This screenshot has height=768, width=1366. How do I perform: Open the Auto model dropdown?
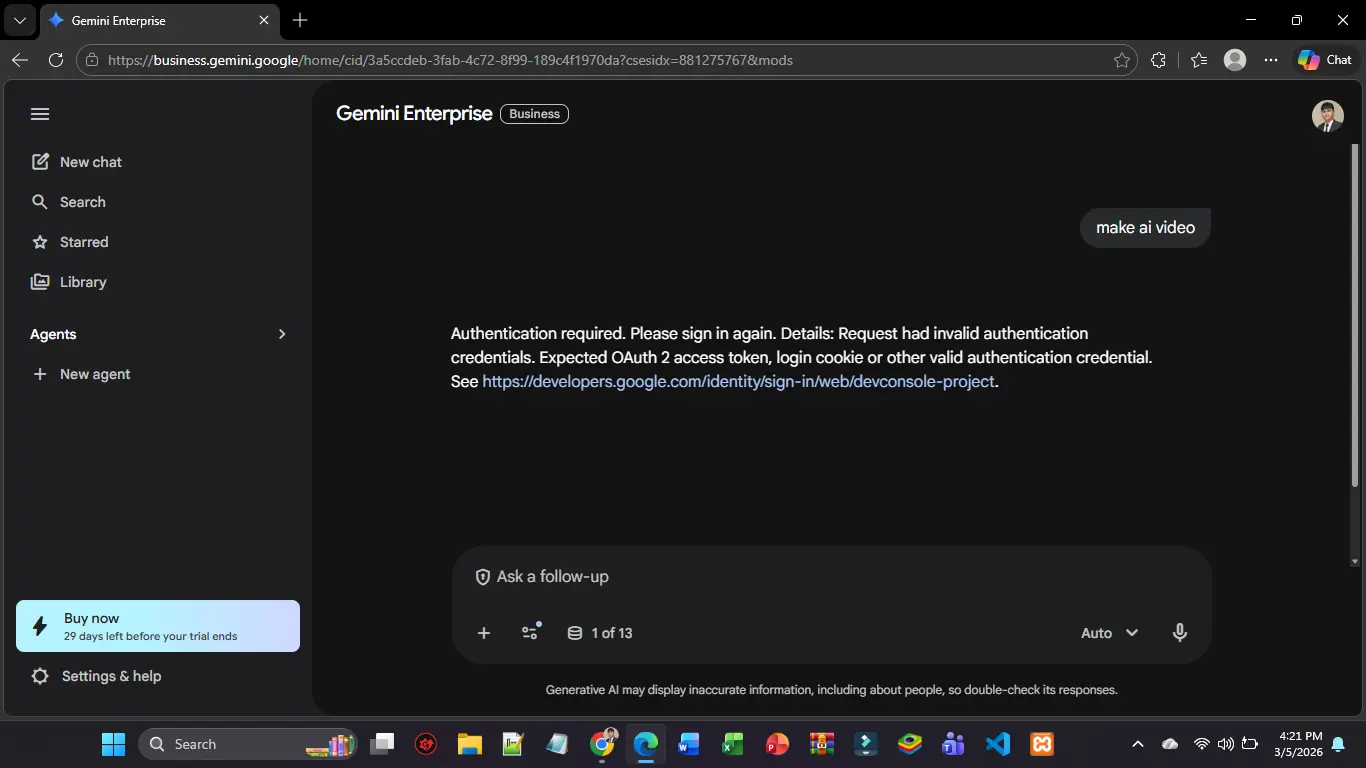(x=1110, y=633)
